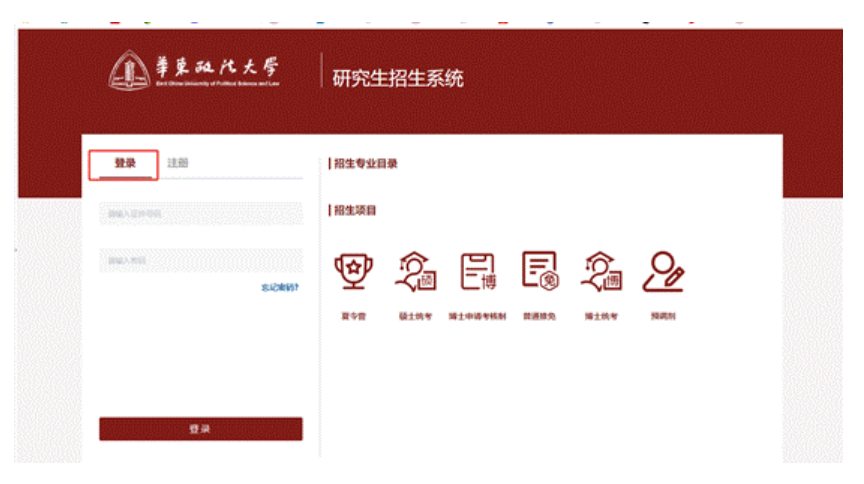Switch to the 注册 tab
864x484 pixels.
(x=178, y=163)
